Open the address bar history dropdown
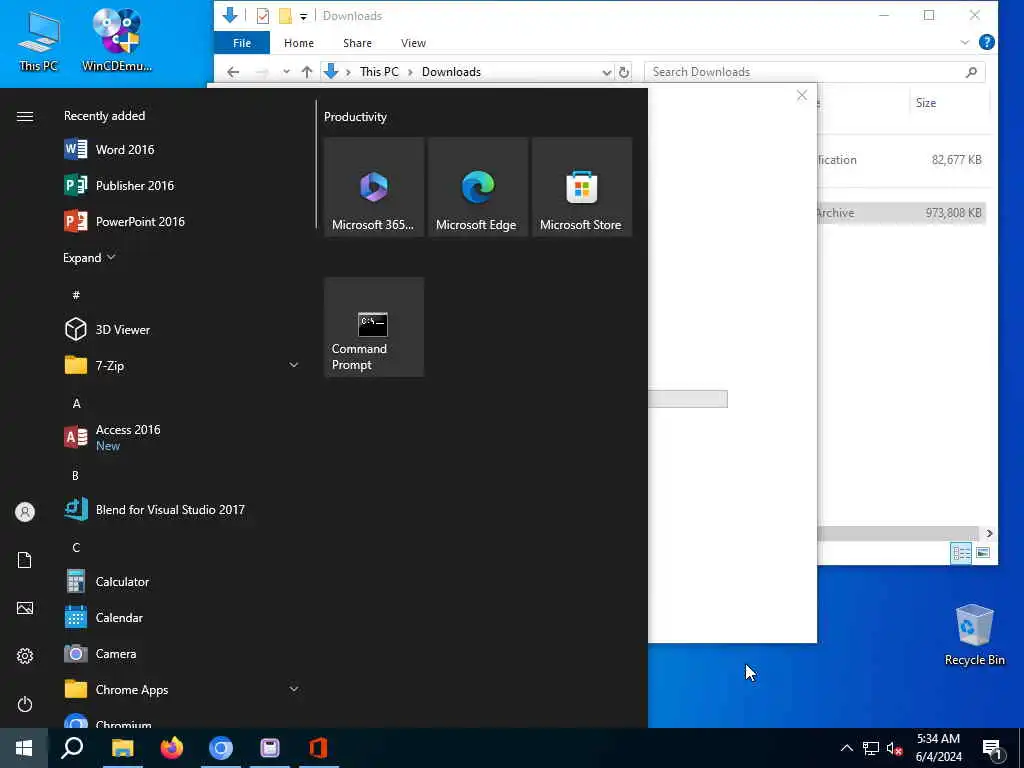The height and width of the screenshot is (768, 1024). [x=607, y=72]
